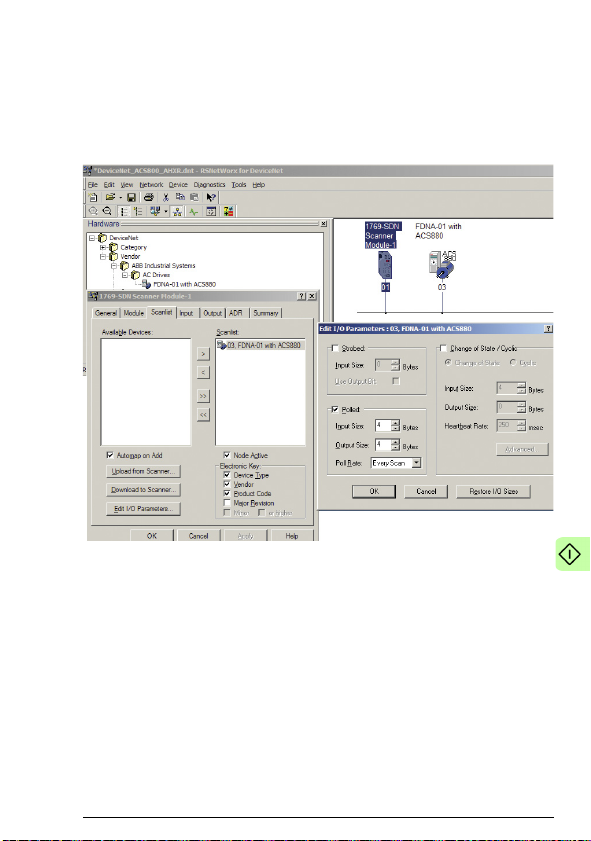
Task: Open the Poll Rate Every Scan dropdown
Action: pyautogui.click(x=416, y=463)
